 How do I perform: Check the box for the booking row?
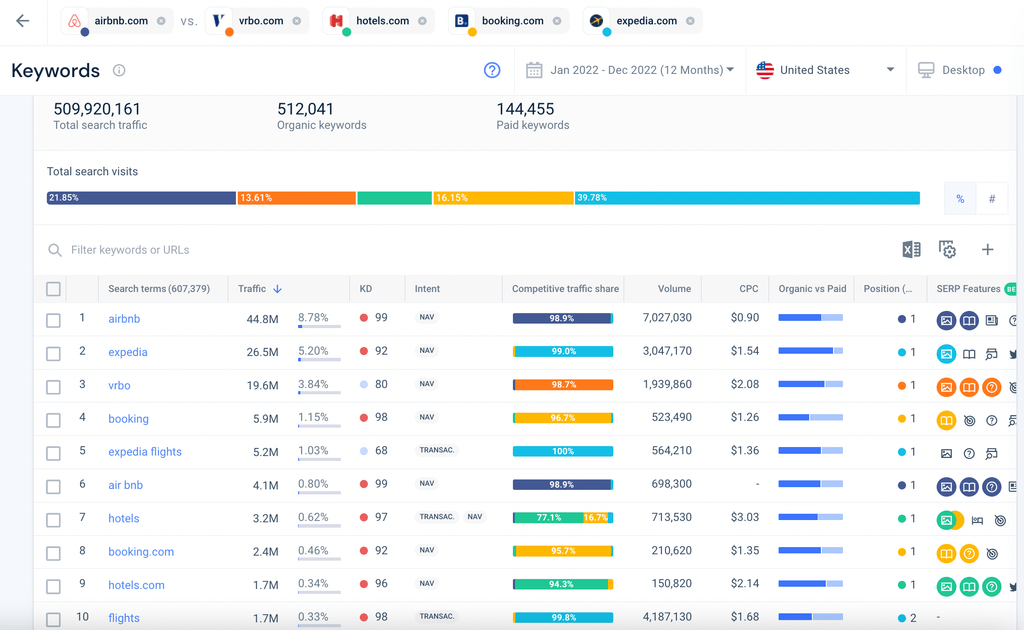click(x=54, y=420)
